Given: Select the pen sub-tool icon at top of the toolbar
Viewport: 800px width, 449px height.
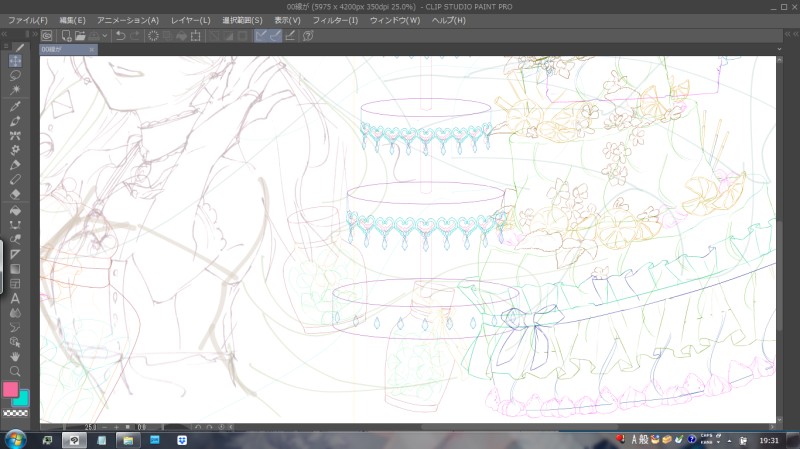Looking at the screenshot, I should coord(19,47).
